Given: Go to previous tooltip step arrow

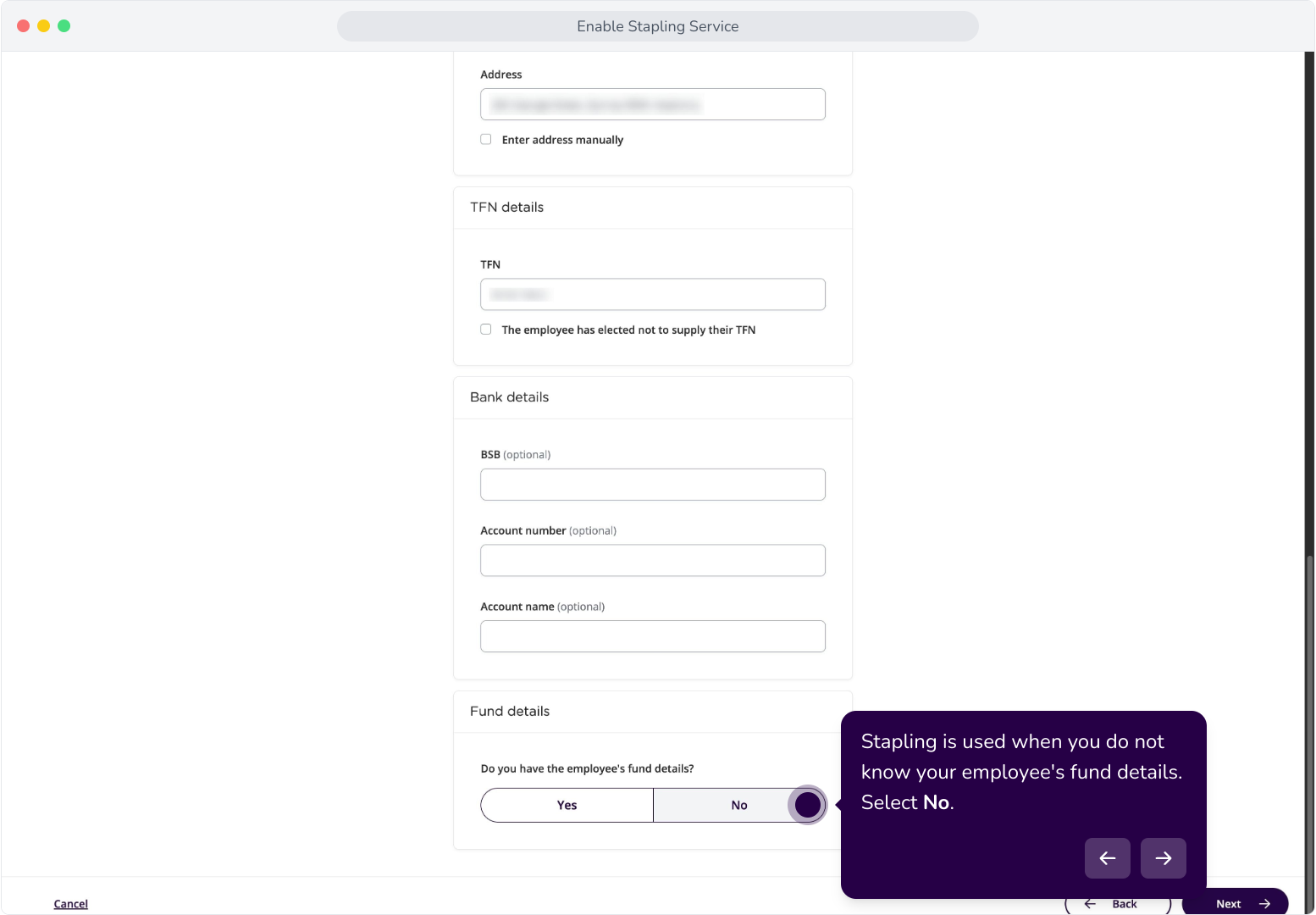Looking at the screenshot, I should pos(1107,858).
